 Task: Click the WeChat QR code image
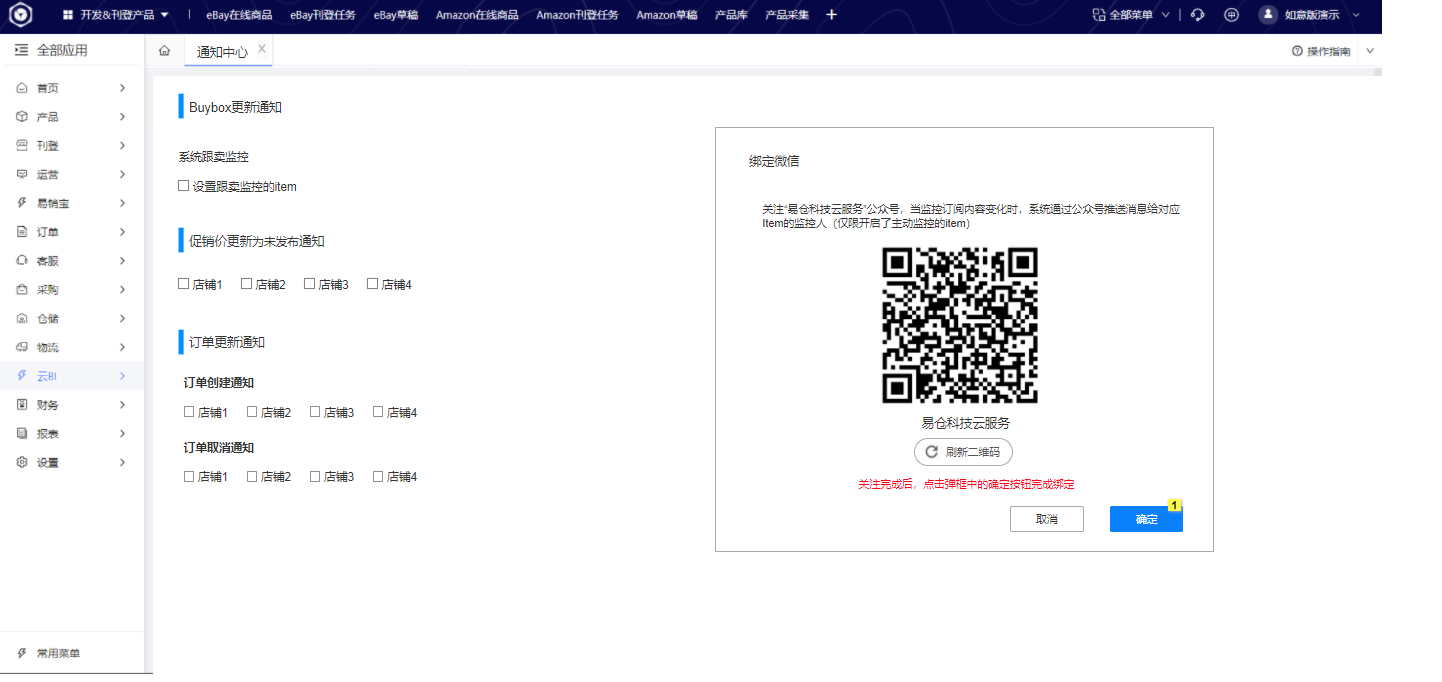click(960, 326)
